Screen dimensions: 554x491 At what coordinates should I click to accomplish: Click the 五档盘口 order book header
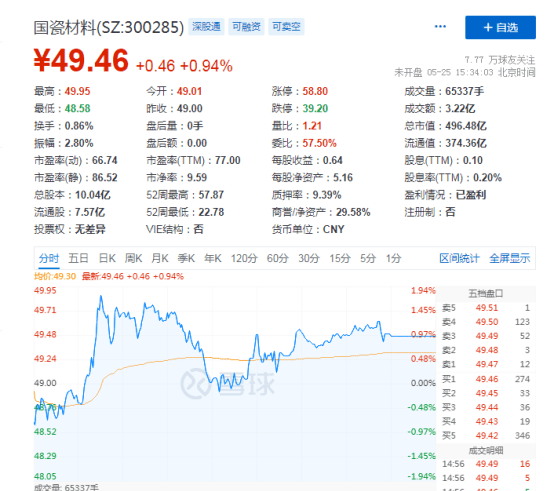[x=486, y=293]
